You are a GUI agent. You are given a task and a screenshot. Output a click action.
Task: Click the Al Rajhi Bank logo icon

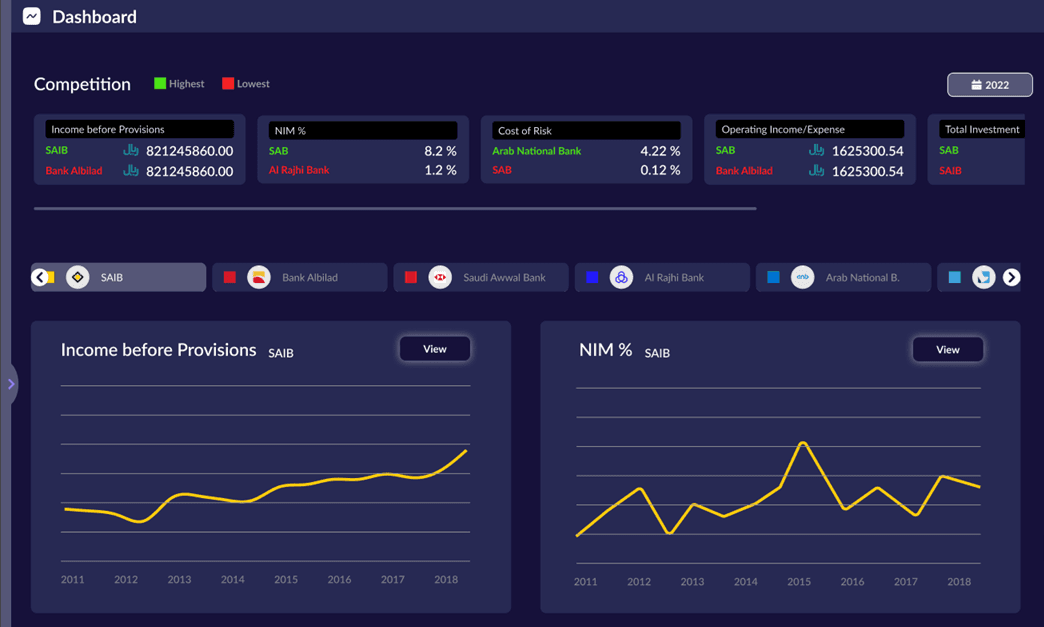[621, 277]
